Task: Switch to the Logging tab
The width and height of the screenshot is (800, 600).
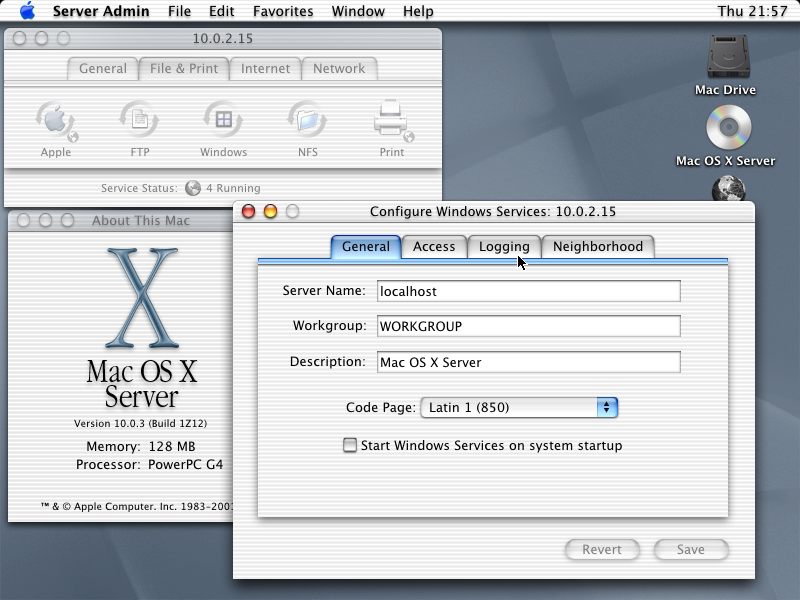Action: (504, 247)
